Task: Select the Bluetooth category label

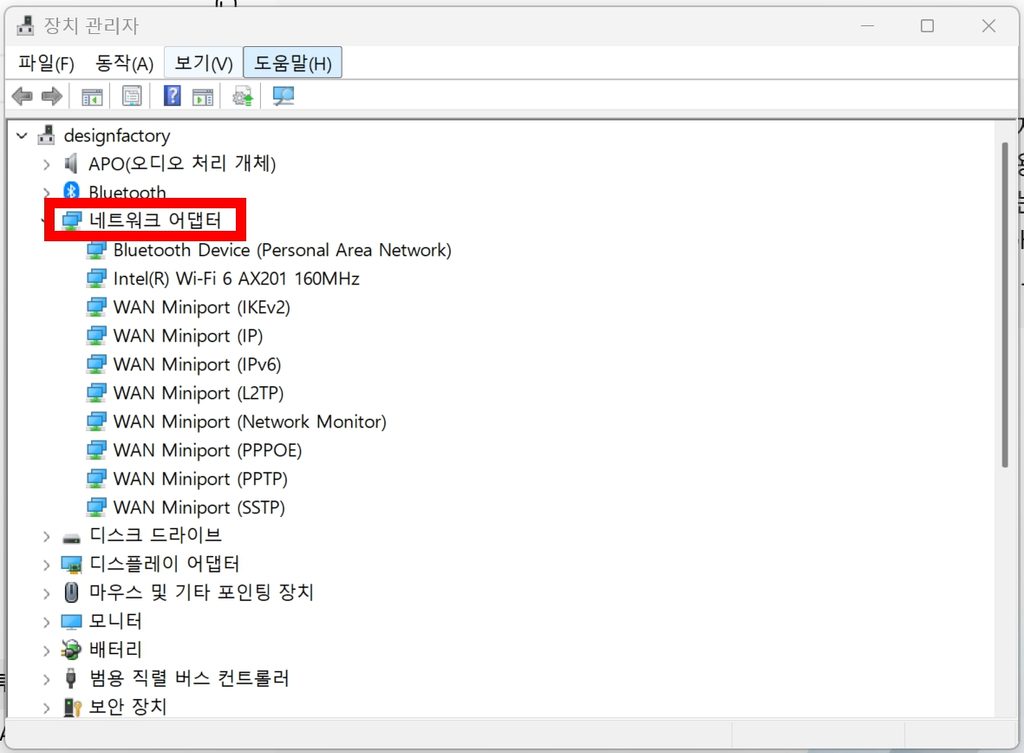Action: [x=127, y=192]
